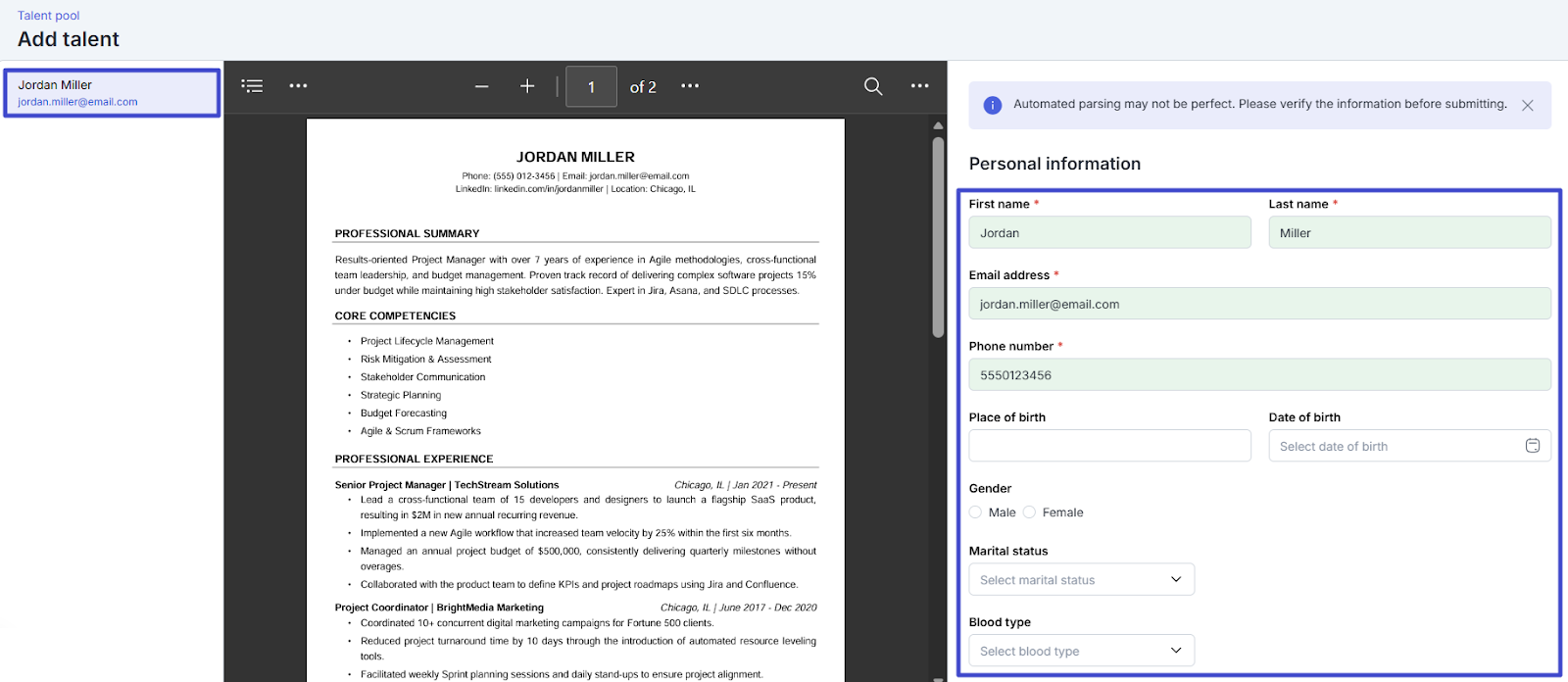Expand the Marital status dropdown

pos(1081,579)
